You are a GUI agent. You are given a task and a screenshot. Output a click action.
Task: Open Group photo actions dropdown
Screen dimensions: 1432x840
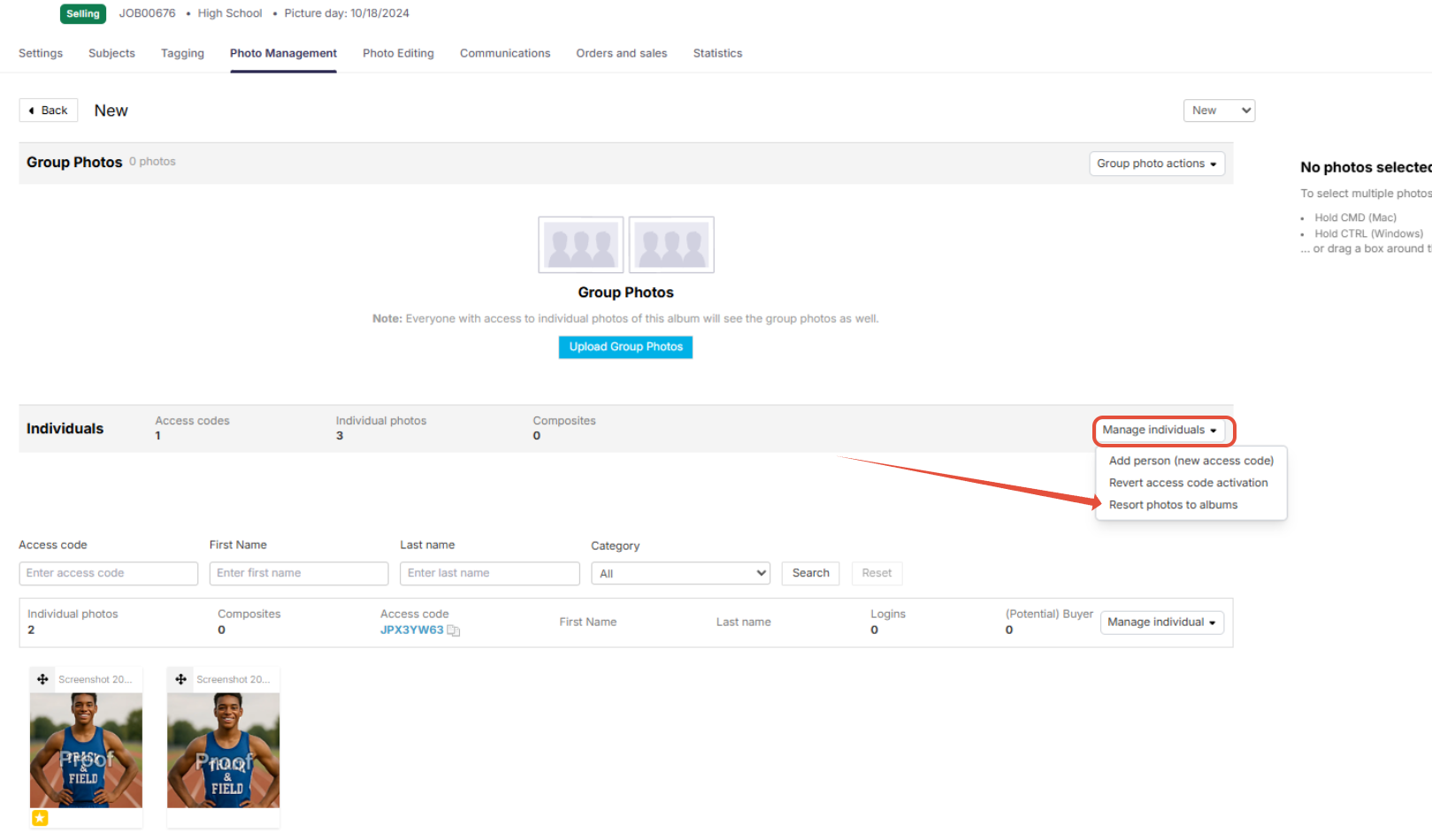[x=1157, y=164]
